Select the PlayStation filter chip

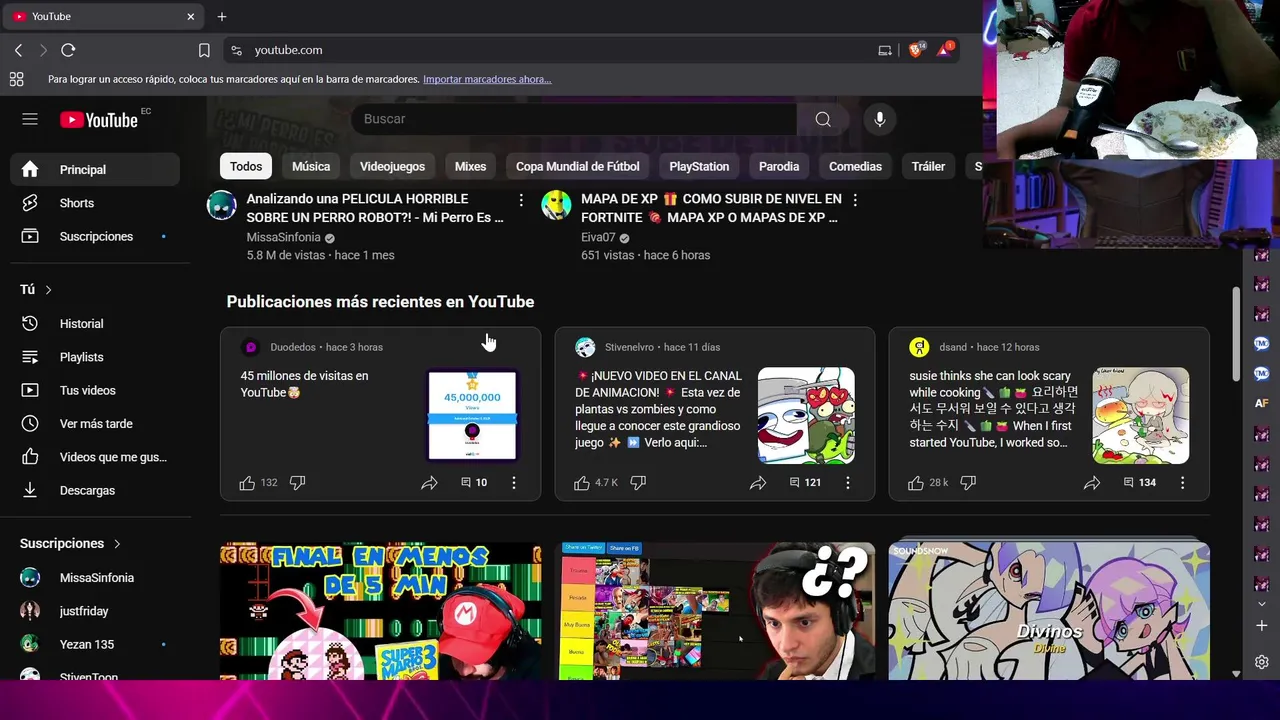[699, 166]
